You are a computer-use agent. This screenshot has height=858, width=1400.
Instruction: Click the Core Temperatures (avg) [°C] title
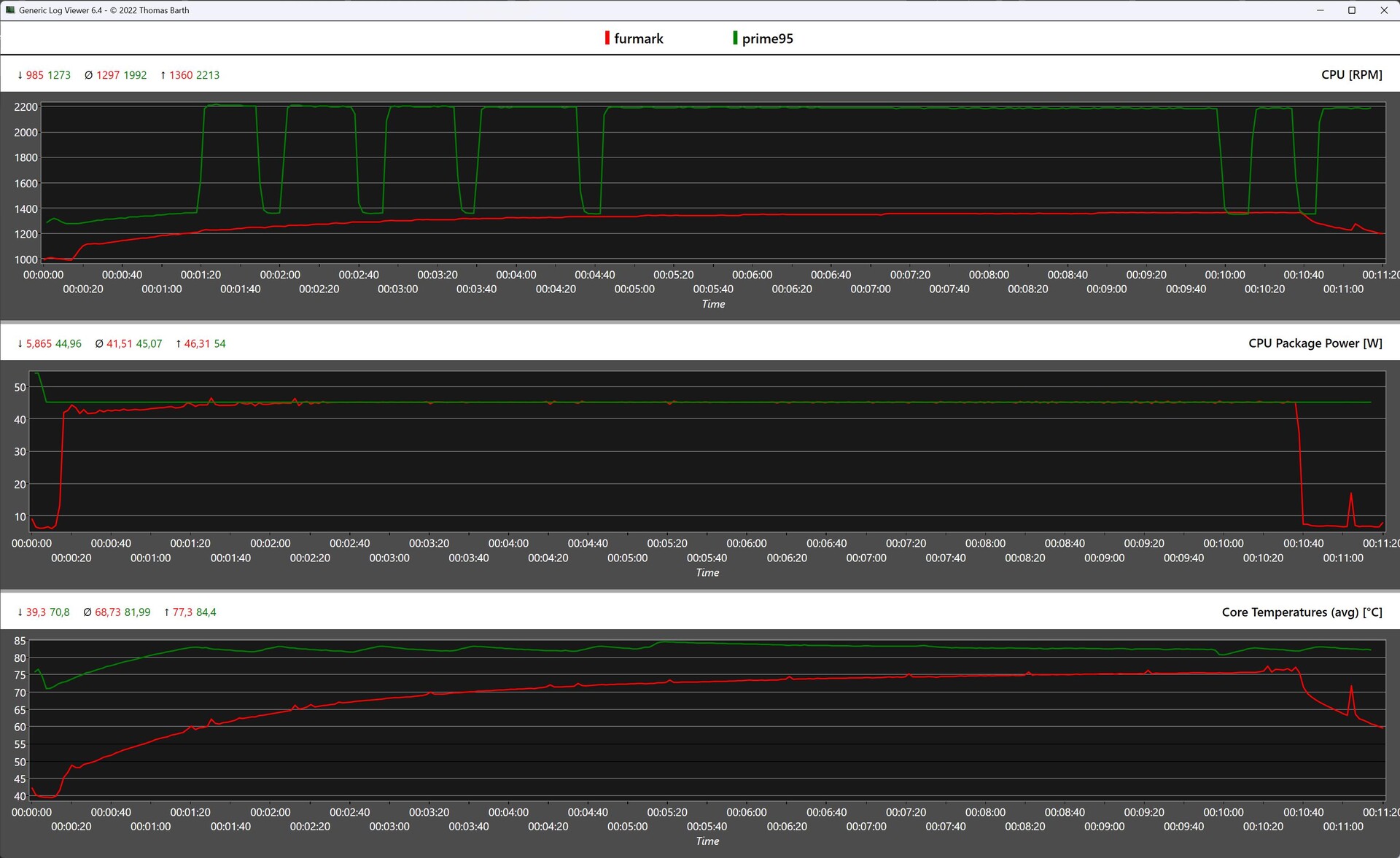coord(1302,612)
